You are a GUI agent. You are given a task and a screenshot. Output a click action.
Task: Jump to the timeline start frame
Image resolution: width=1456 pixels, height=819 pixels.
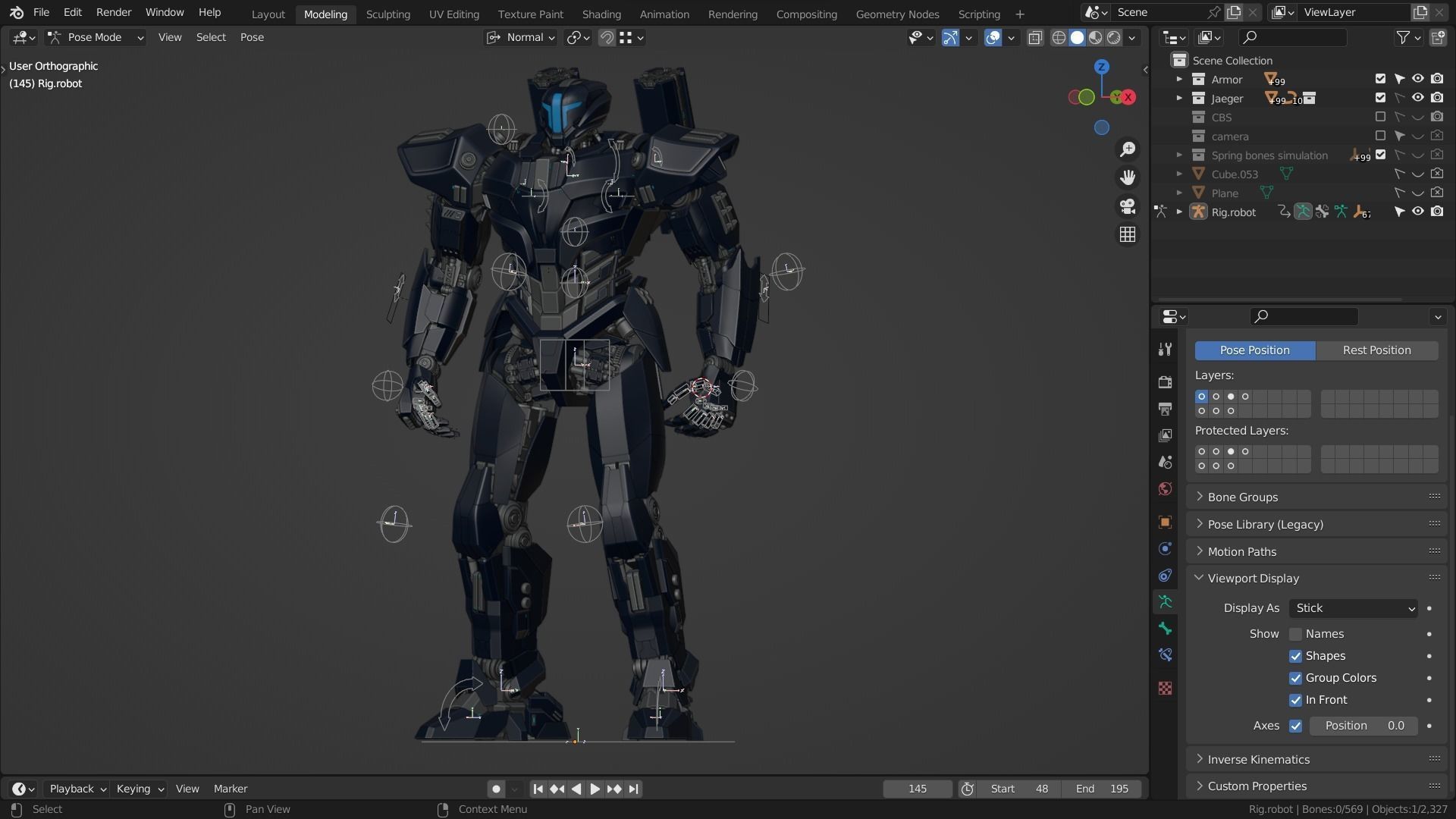(x=538, y=789)
